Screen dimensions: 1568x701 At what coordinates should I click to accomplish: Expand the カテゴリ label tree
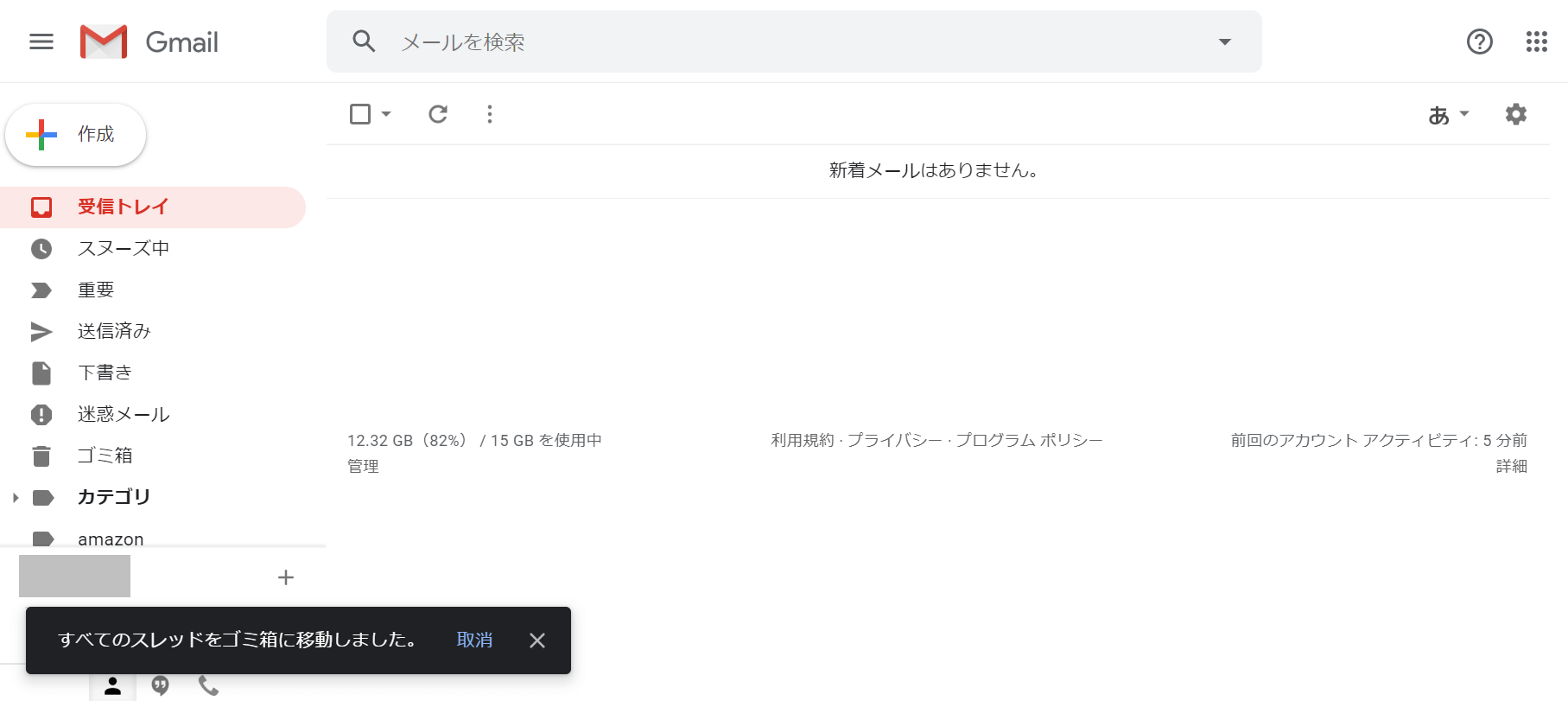[x=16, y=498]
